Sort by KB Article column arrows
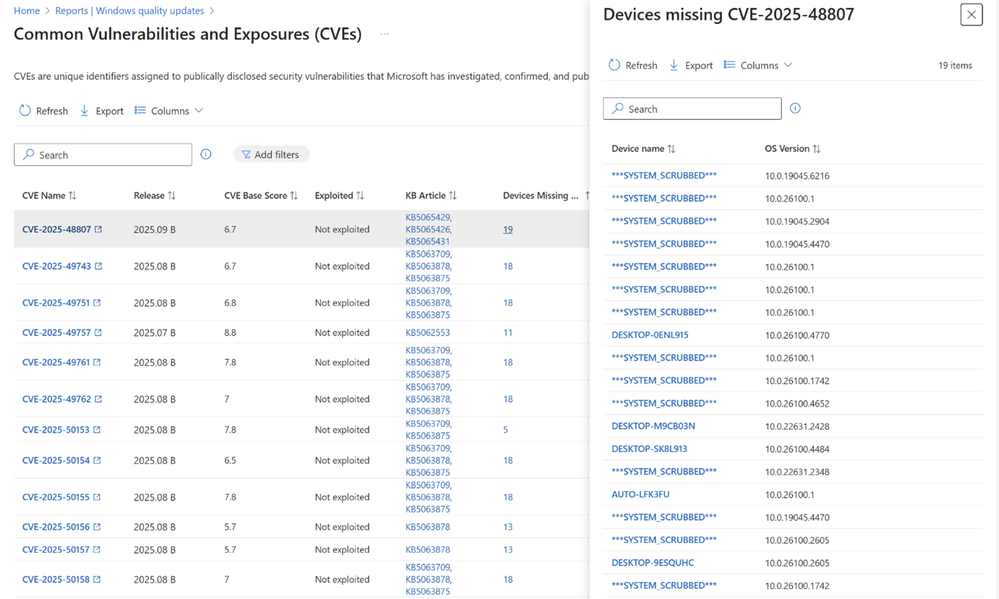999x599 pixels. click(x=452, y=196)
